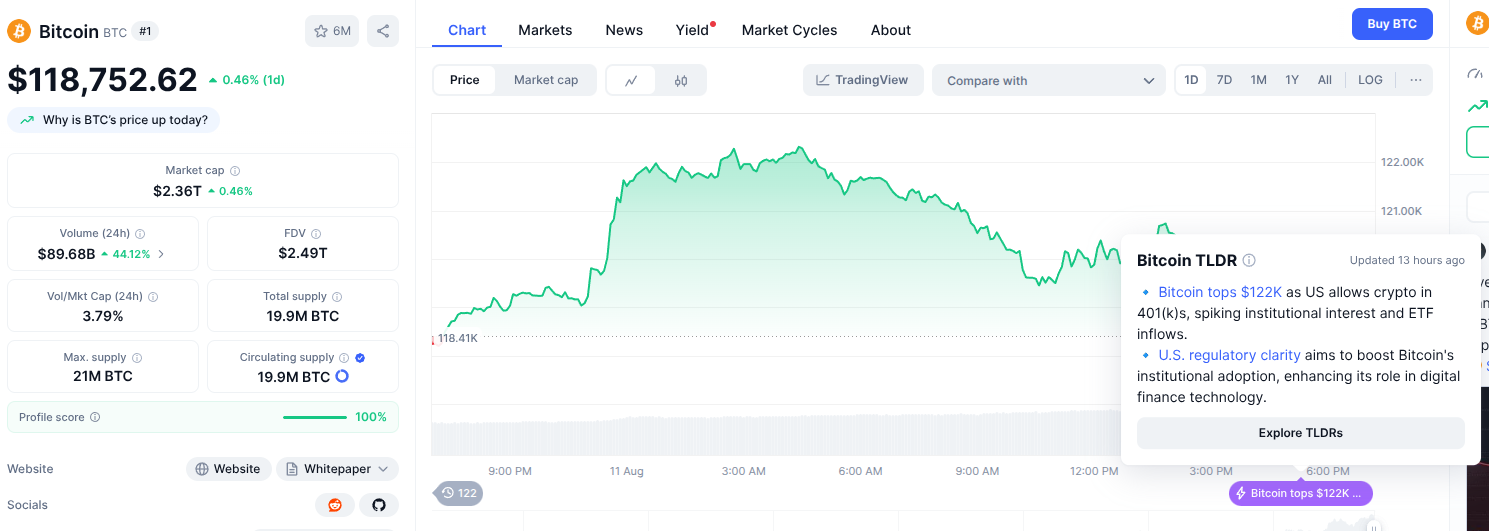Open the Compare with dropdown
This screenshot has width=1489, height=531.
coord(1049,81)
